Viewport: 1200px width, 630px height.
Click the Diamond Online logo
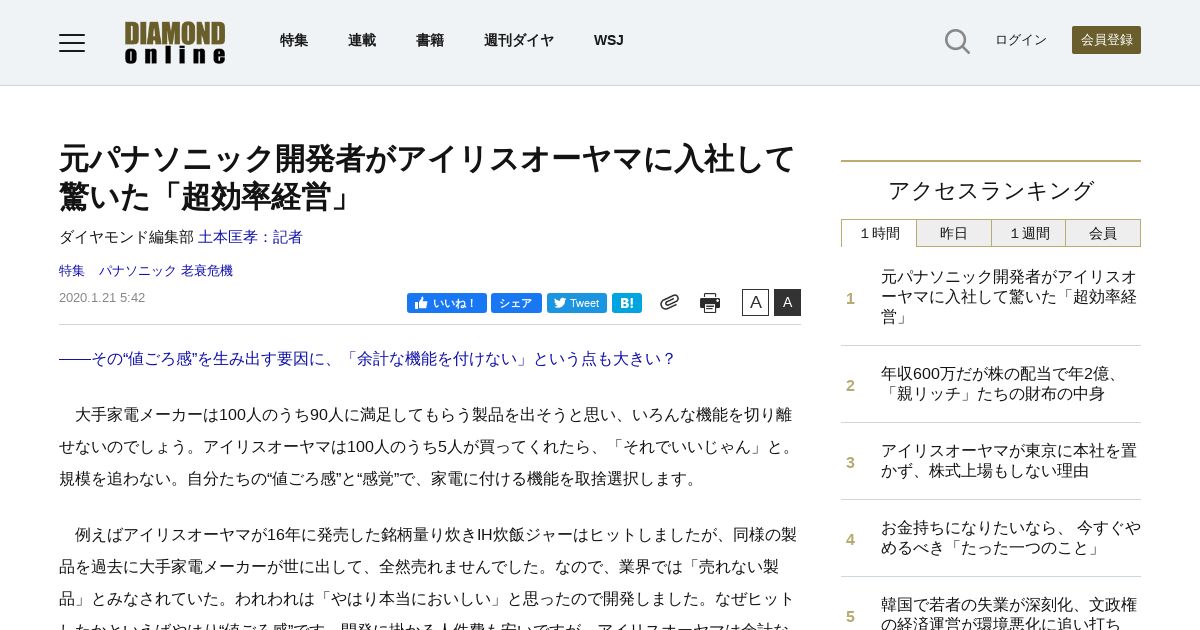pos(175,43)
